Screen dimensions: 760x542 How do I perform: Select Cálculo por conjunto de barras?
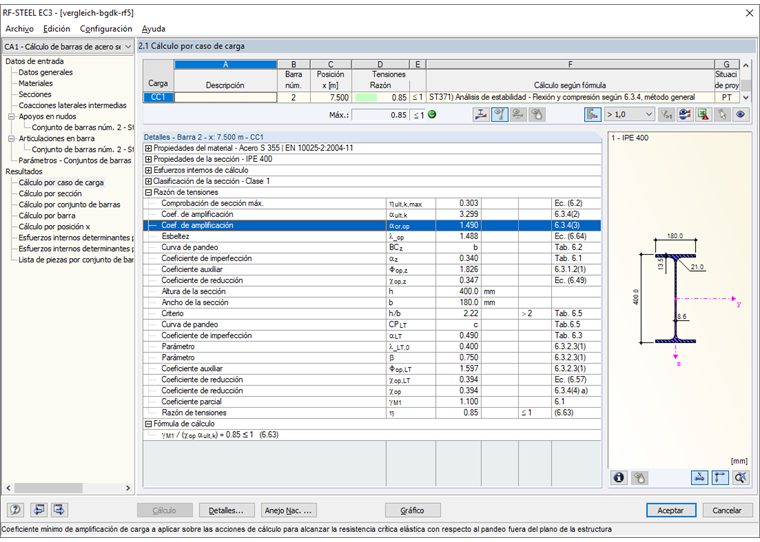point(69,205)
